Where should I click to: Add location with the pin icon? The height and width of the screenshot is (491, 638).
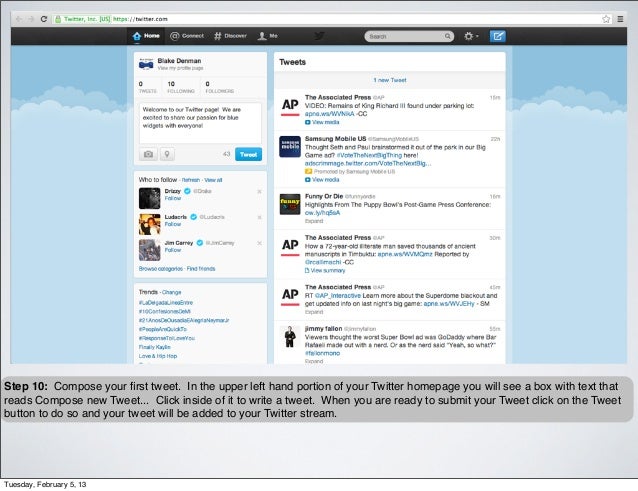167,154
